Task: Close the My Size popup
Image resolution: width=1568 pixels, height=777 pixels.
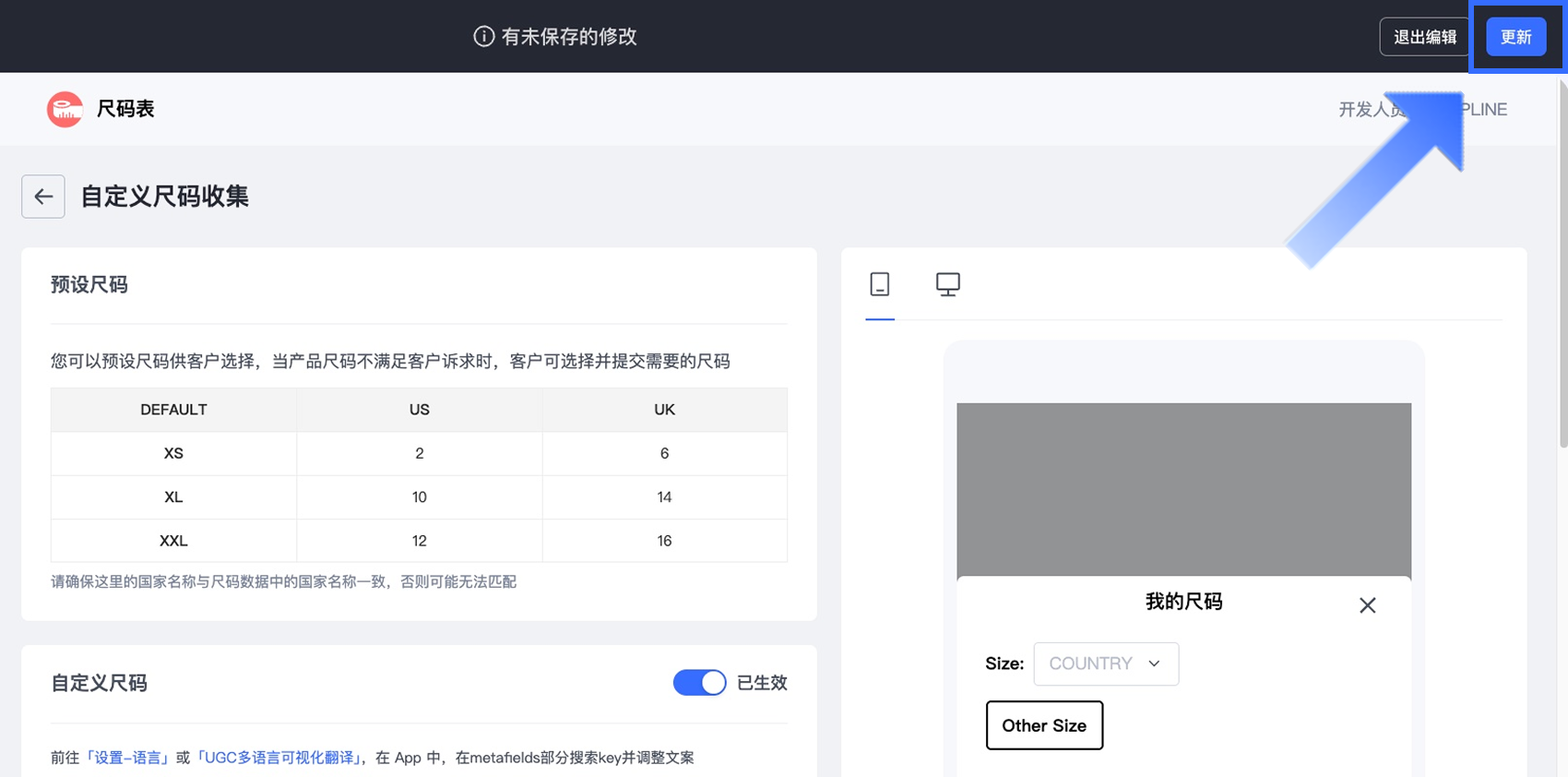Action: pos(1367,605)
